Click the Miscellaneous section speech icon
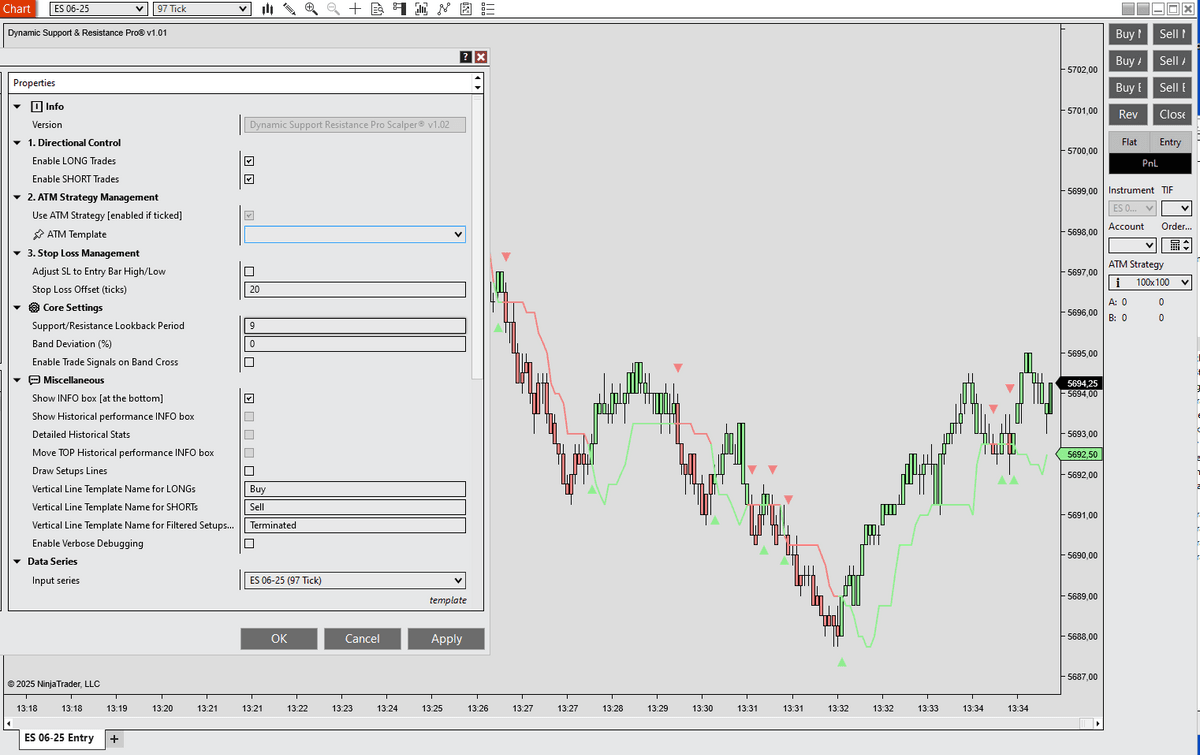 pos(34,380)
